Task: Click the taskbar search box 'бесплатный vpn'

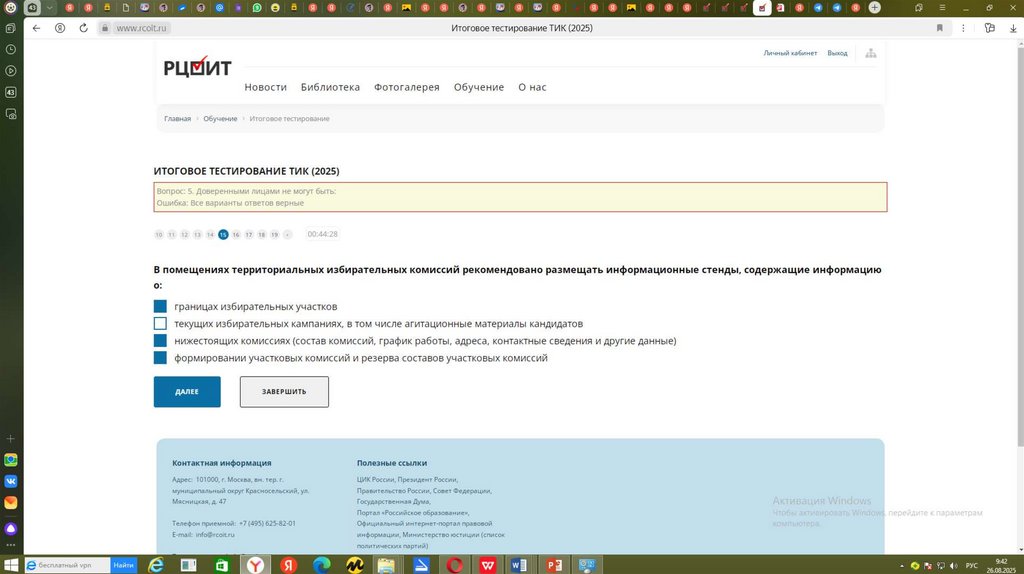Action: [x=67, y=565]
